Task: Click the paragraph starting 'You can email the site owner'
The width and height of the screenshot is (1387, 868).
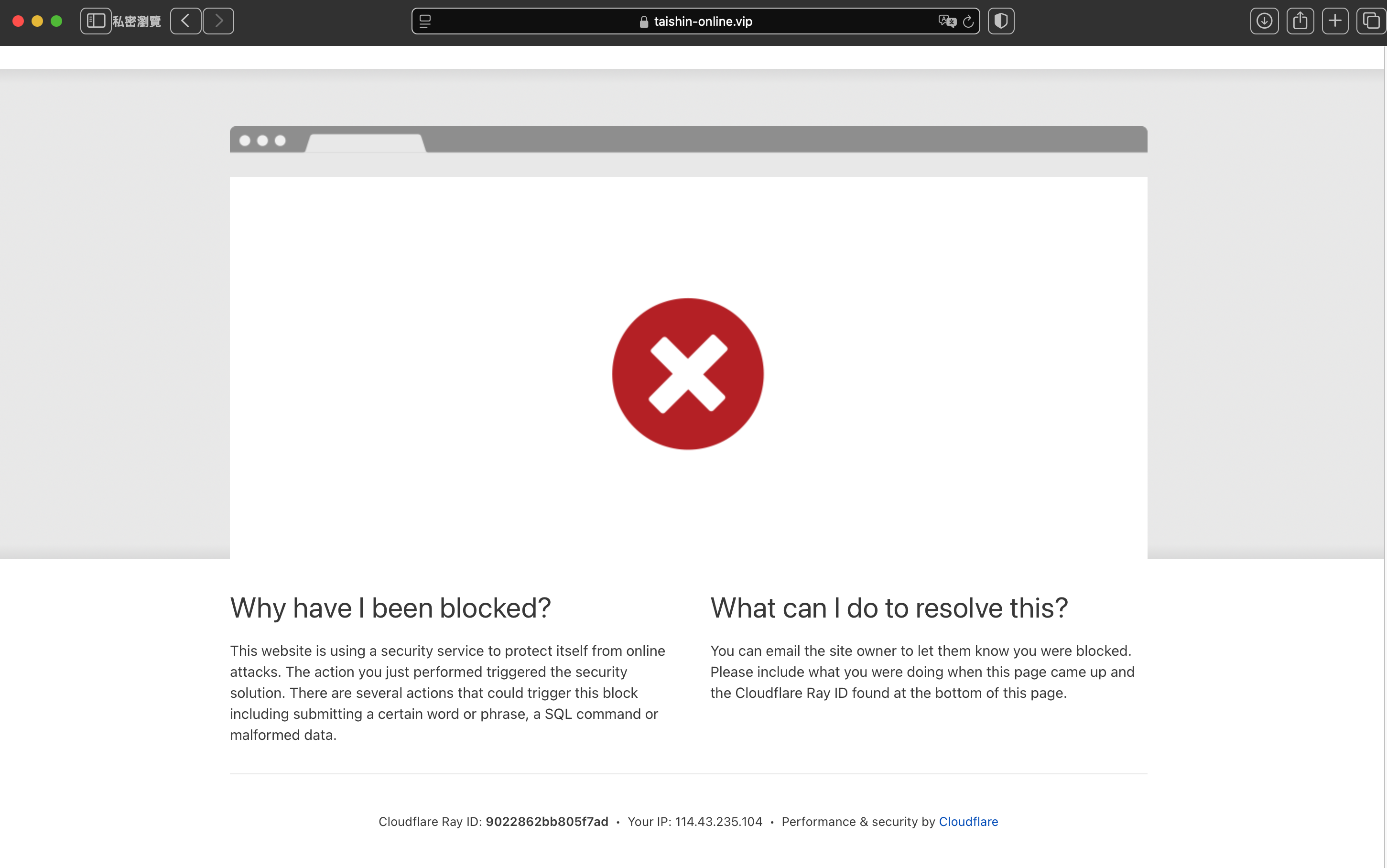Action: [x=922, y=672]
